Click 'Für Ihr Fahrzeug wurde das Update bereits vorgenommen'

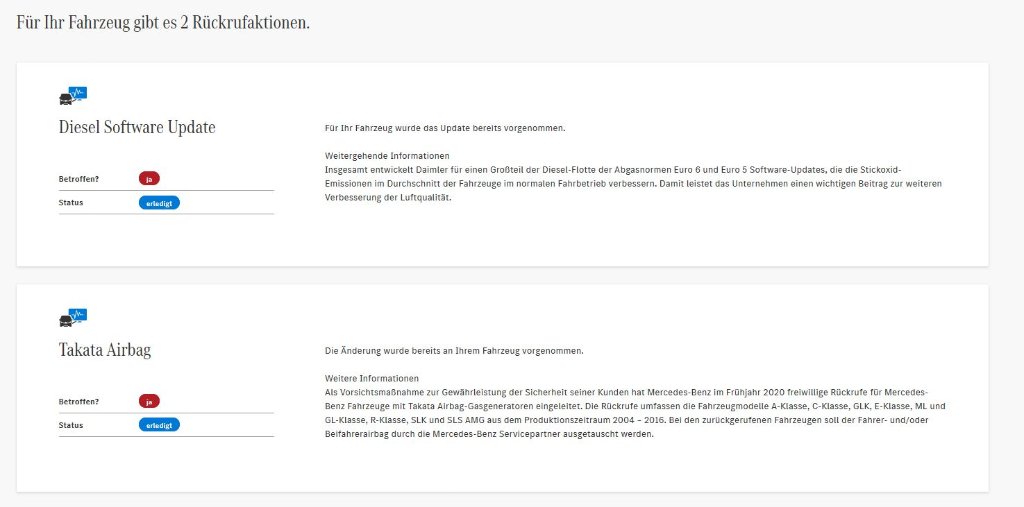click(445, 128)
